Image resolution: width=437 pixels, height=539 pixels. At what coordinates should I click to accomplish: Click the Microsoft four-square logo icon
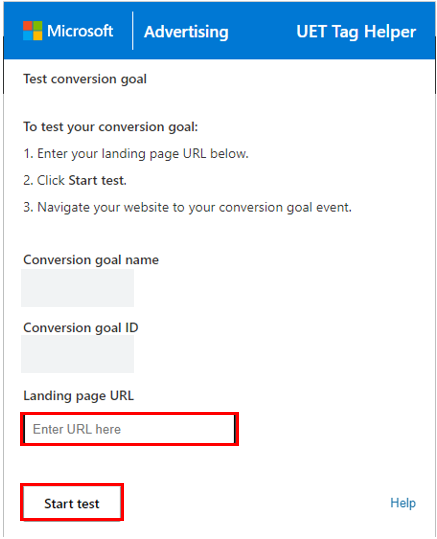click(33, 31)
